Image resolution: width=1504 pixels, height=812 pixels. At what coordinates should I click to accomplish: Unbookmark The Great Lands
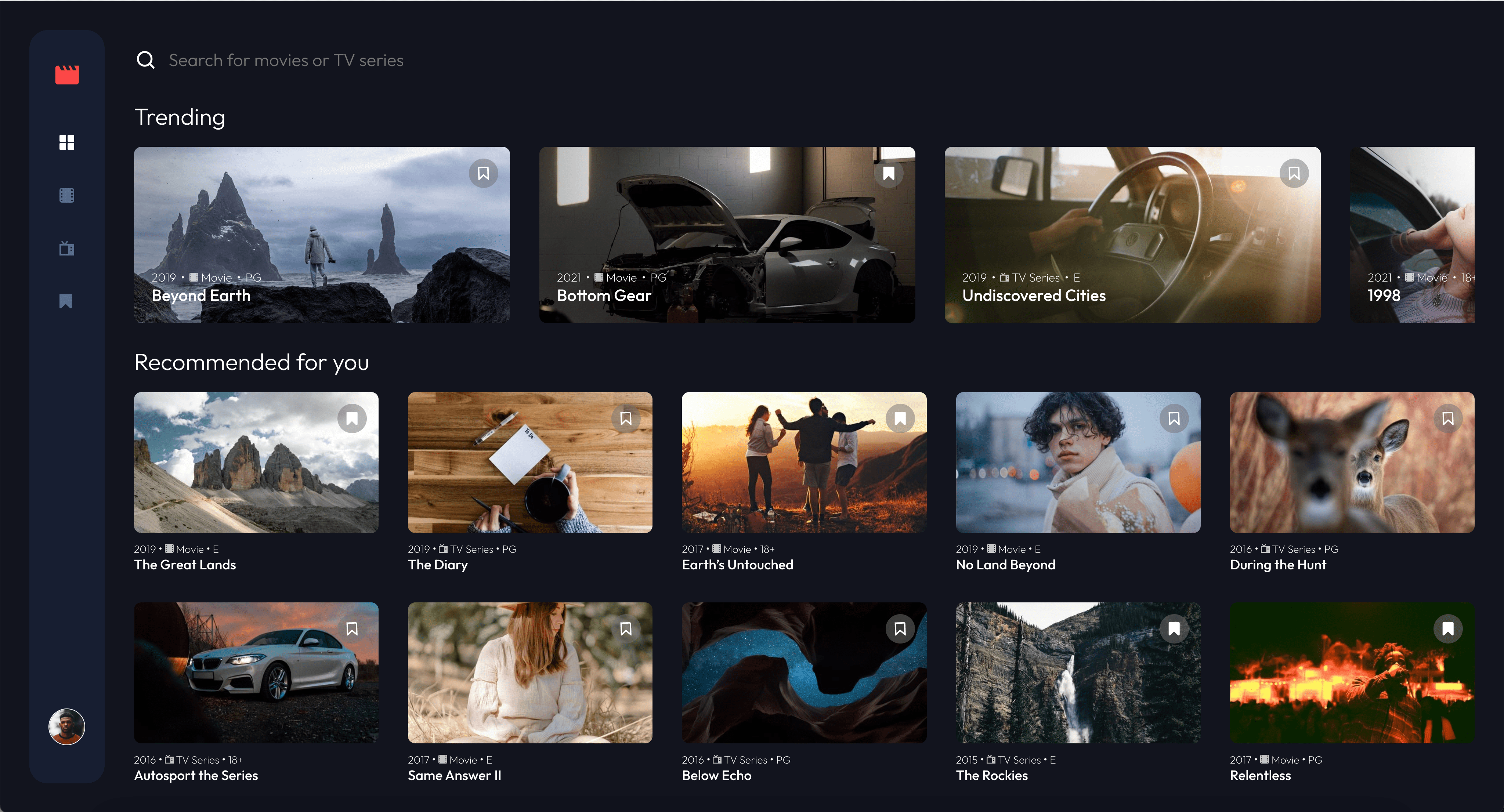(x=351, y=418)
